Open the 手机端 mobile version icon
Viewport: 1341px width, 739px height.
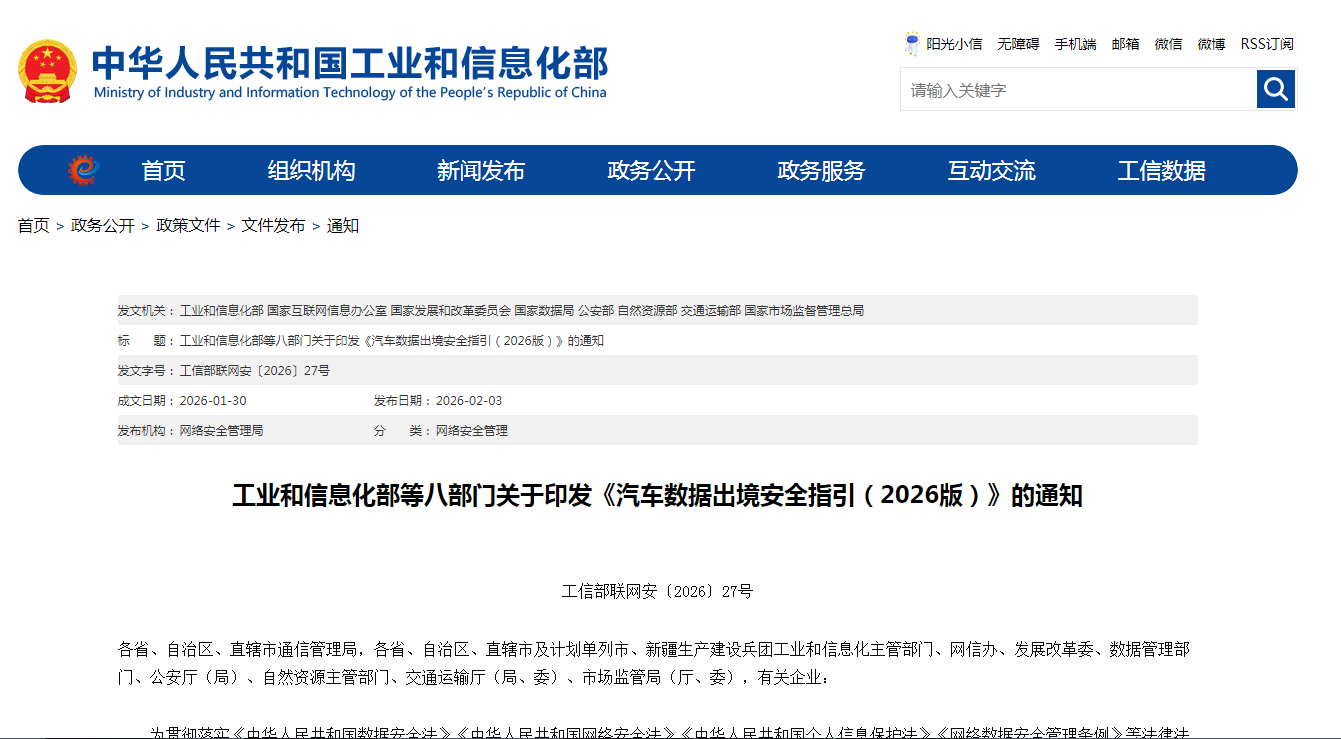pyautogui.click(x=1075, y=43)
